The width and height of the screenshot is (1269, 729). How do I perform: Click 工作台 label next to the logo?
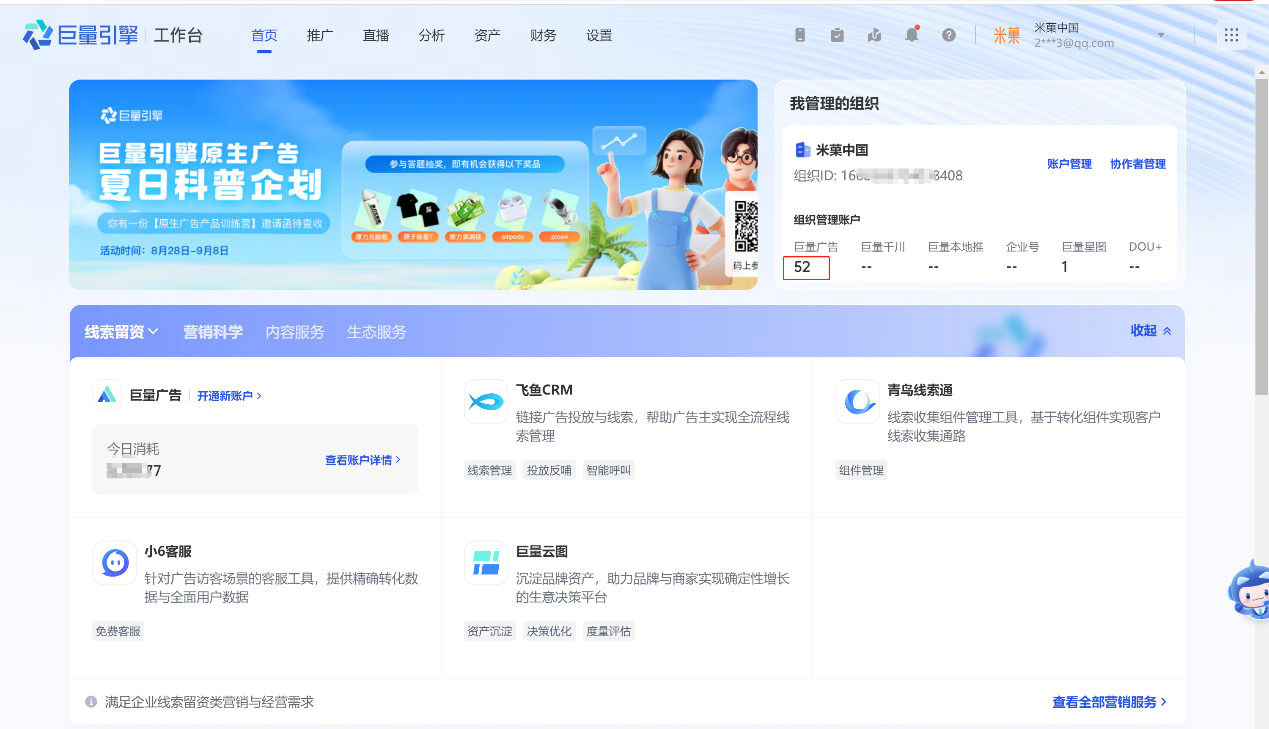(x=179, y=36)
